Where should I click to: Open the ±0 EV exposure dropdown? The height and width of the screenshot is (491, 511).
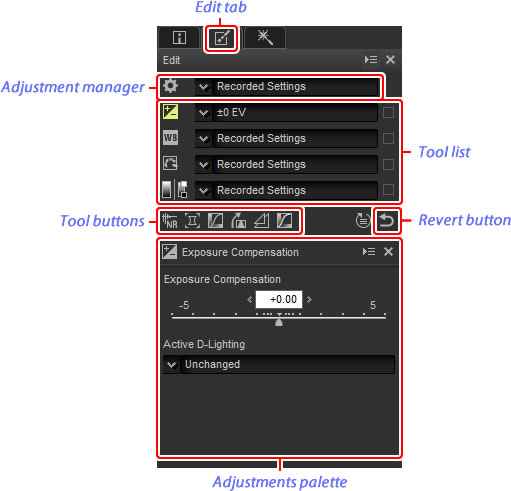tap(286, 112)
